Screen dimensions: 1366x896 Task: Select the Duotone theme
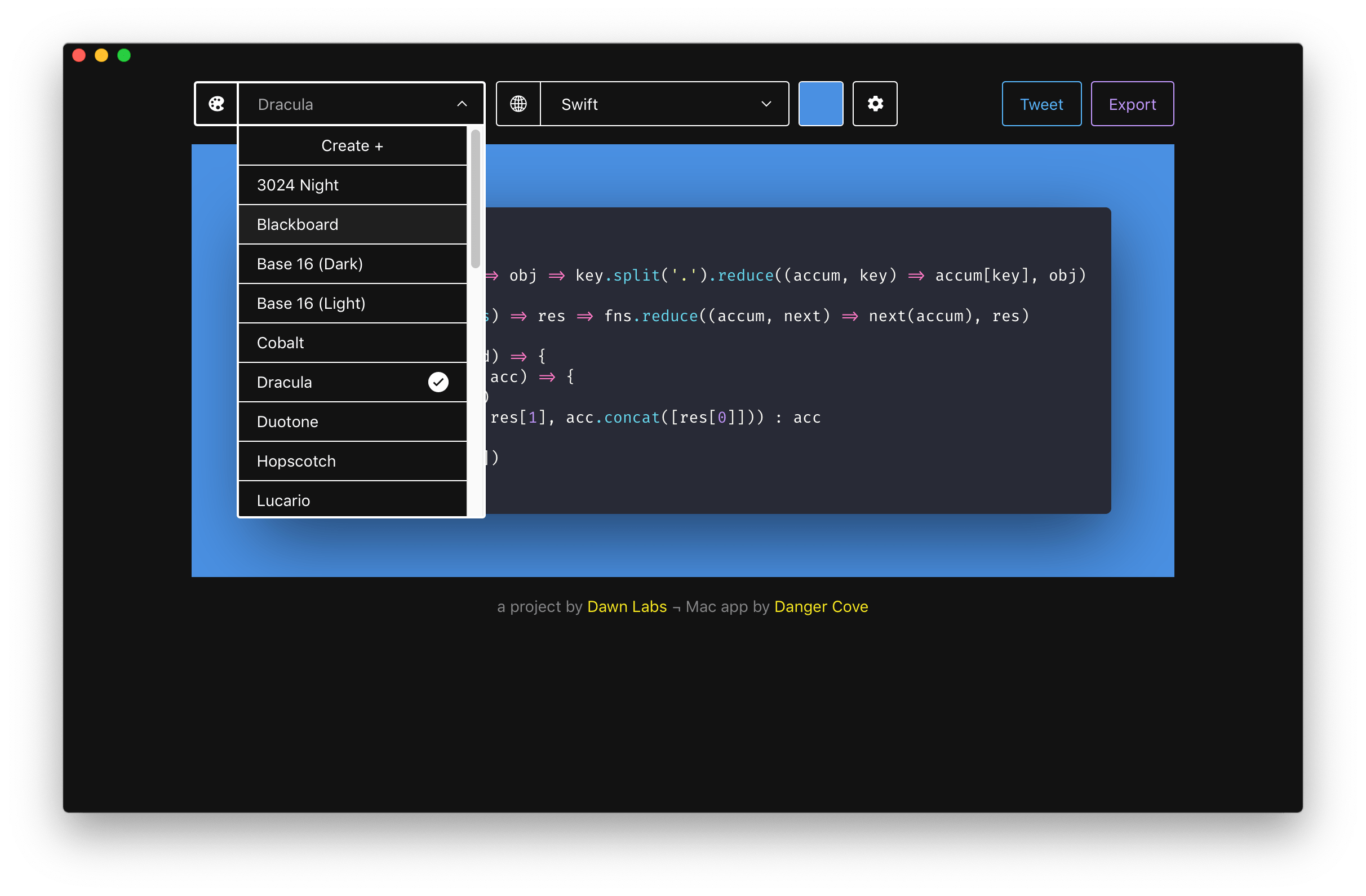352,422
